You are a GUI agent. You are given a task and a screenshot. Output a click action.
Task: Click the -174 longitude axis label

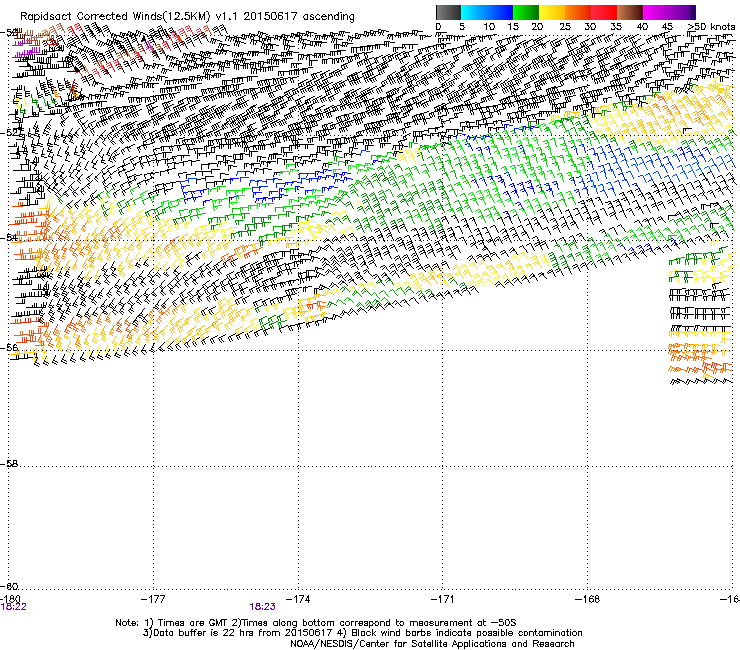click(x=298, y=599)
